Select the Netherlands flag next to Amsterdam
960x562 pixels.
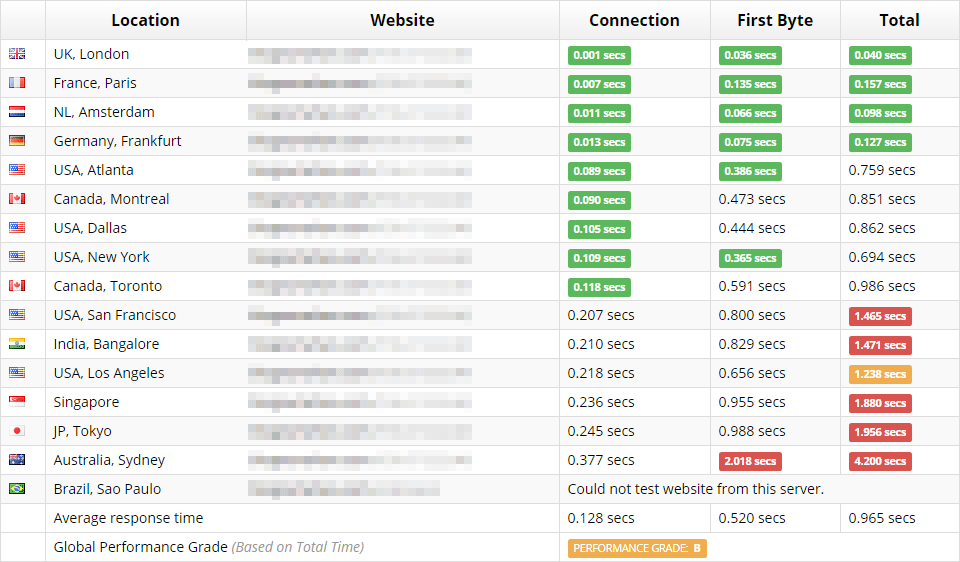(17, 112)
